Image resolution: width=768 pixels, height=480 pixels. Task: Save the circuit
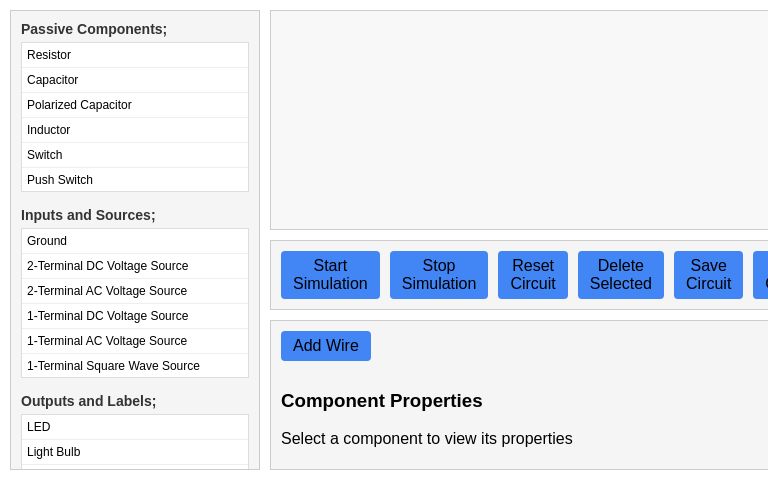pyautogui.click(x=708, y=275)
